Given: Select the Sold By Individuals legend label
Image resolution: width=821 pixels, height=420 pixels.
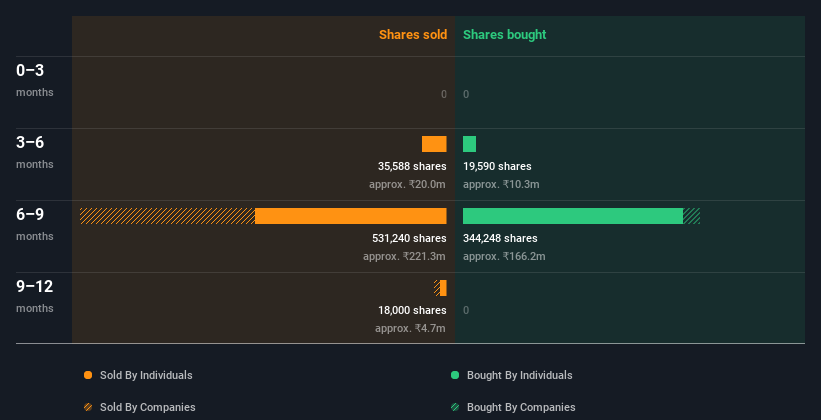Looking at the screenshot, I should pyautogui.click(x=146, y=375).
